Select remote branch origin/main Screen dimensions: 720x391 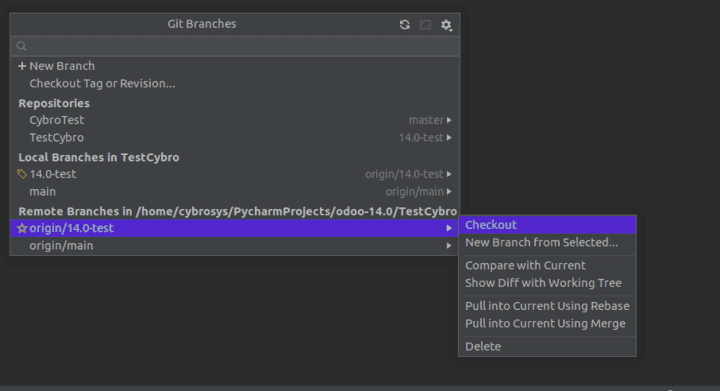click(x=235, y=246)
